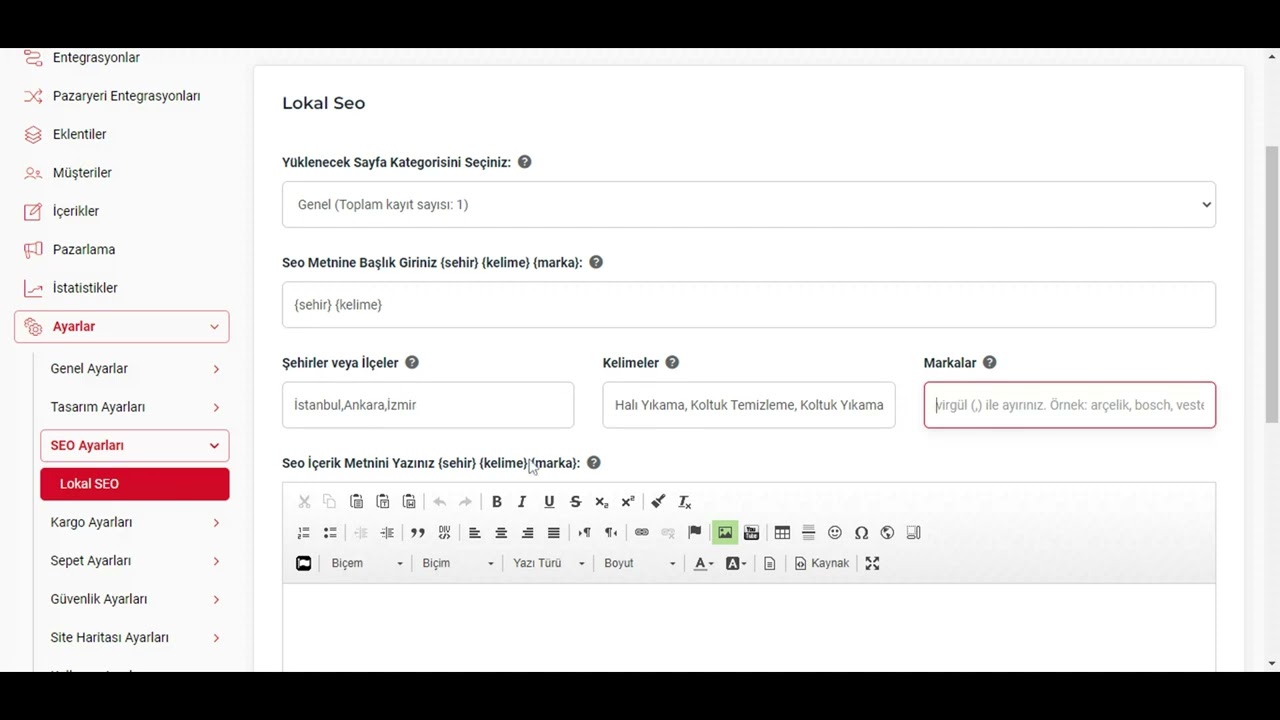
Task: Insert a special character omega icon
Action: click(x=861, y=533)
